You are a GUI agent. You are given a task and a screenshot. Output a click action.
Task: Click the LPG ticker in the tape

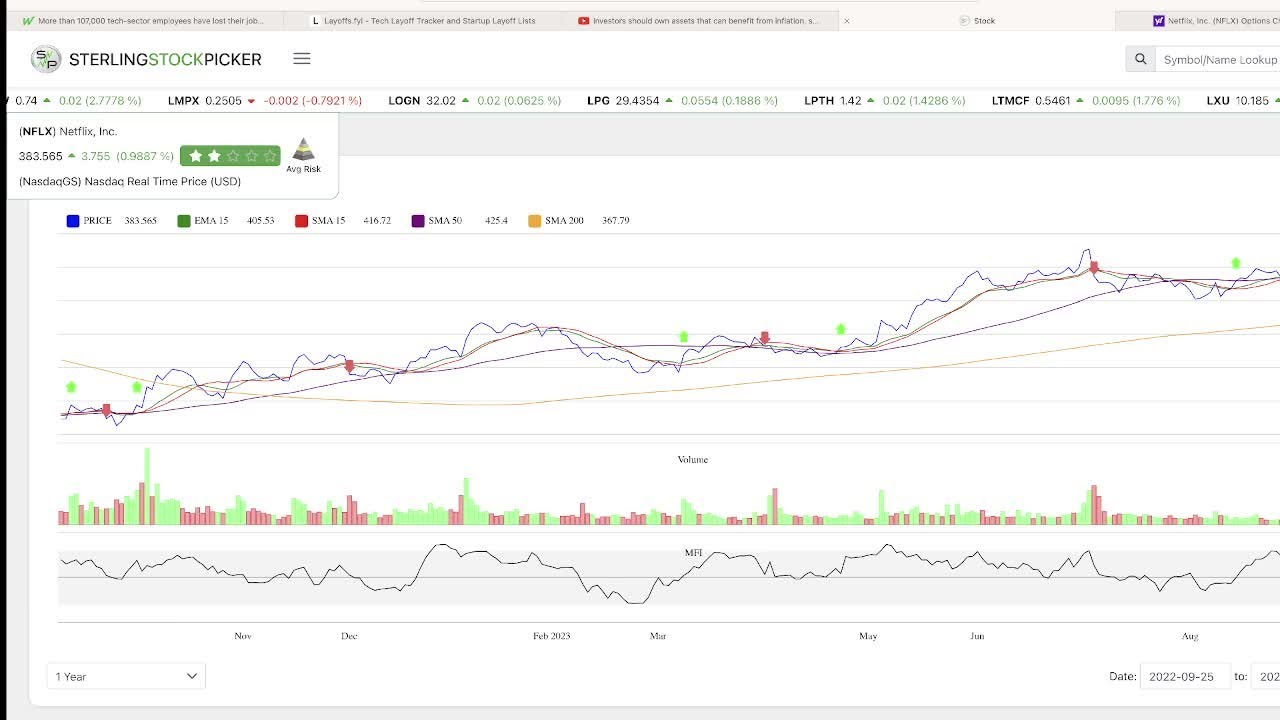[x=598, y=101]
